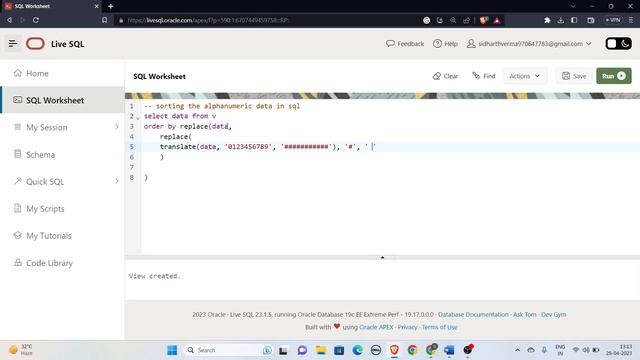This screenshot has height=360, width=640.
Task: Open the Windows Start menu
Action: coord(172,350)
